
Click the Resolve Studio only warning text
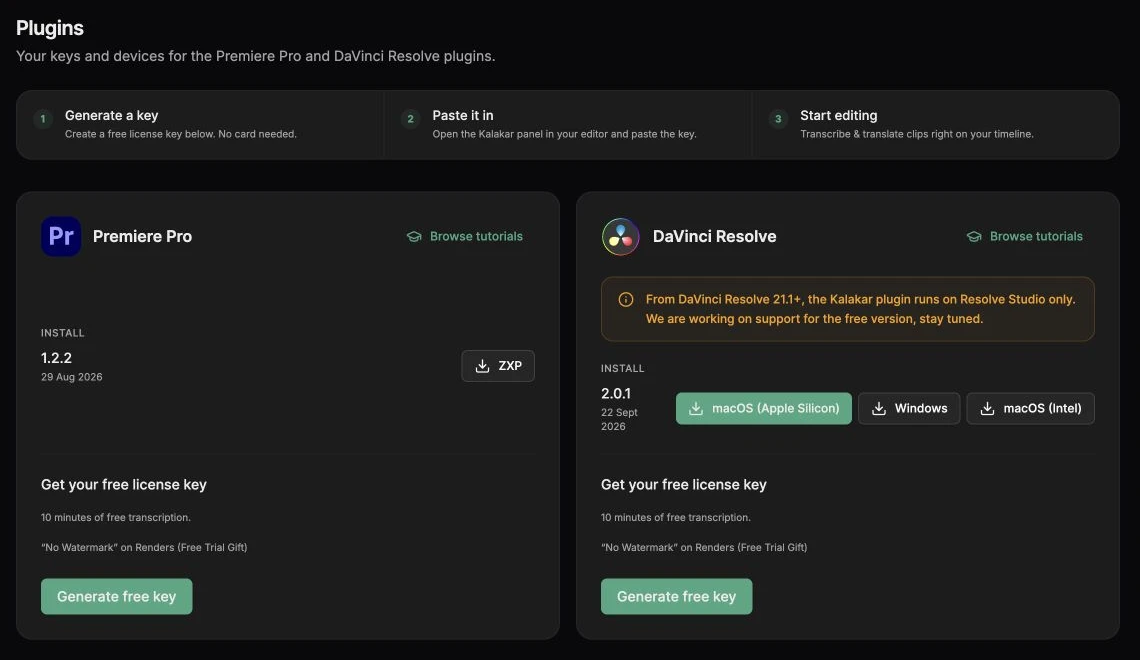(x=860, y=309)
